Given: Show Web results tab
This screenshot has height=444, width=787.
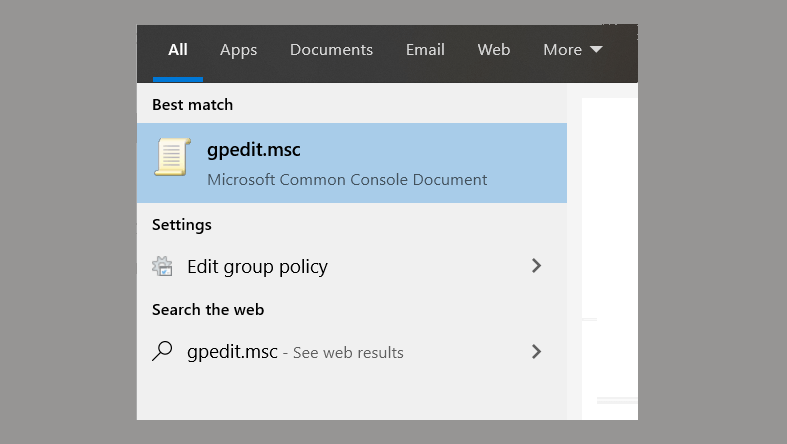Looking at the screenshot, I should (x=494, y=49).
